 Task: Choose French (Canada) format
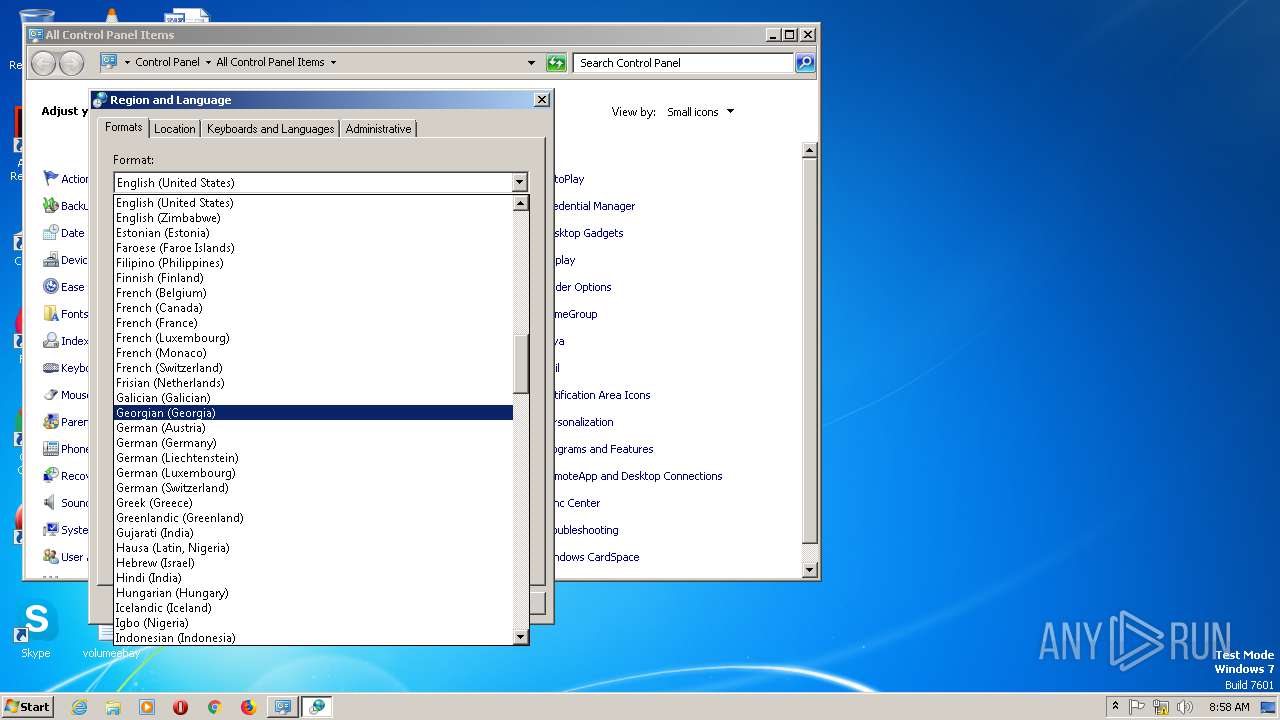pyautogui.click(x=313, y=308)
